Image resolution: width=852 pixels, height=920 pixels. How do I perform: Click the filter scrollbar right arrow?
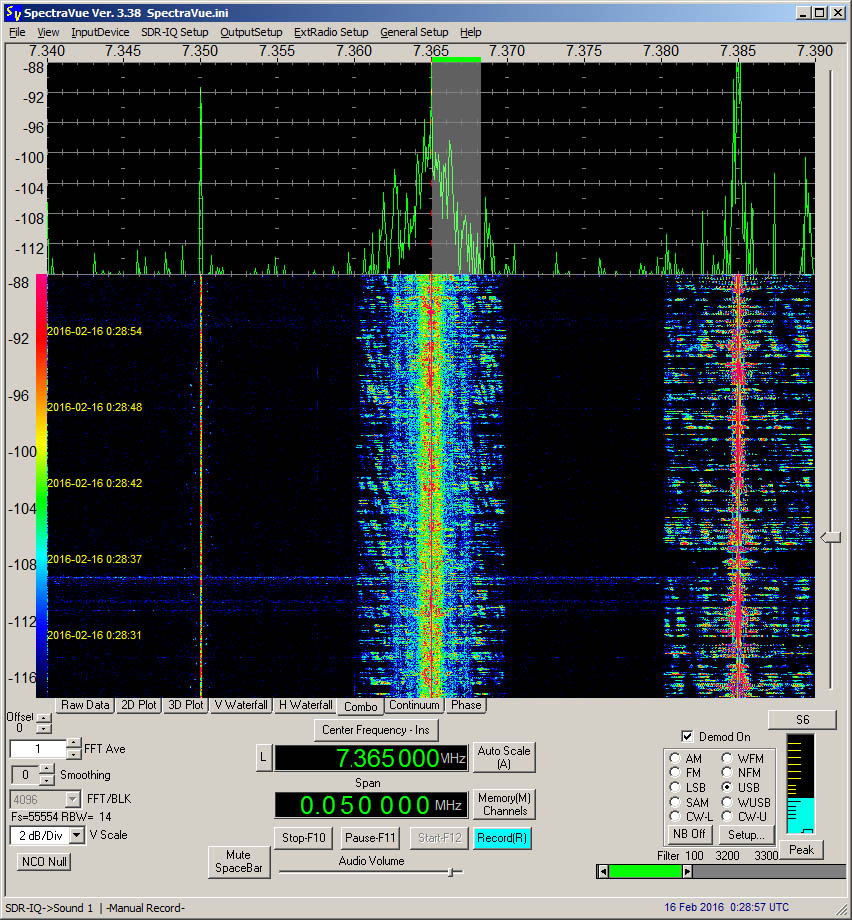(x=687, y=871)
